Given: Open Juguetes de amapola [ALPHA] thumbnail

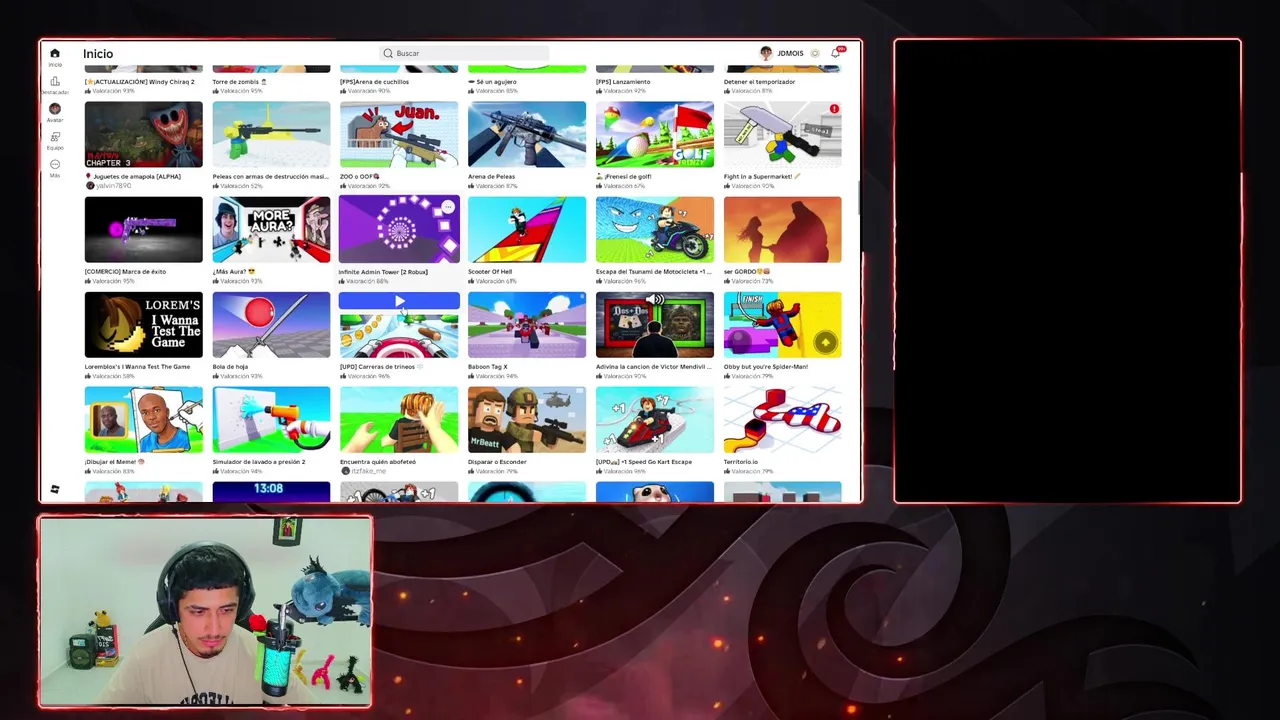Looking at the screenshot, I should click(143, 134).
